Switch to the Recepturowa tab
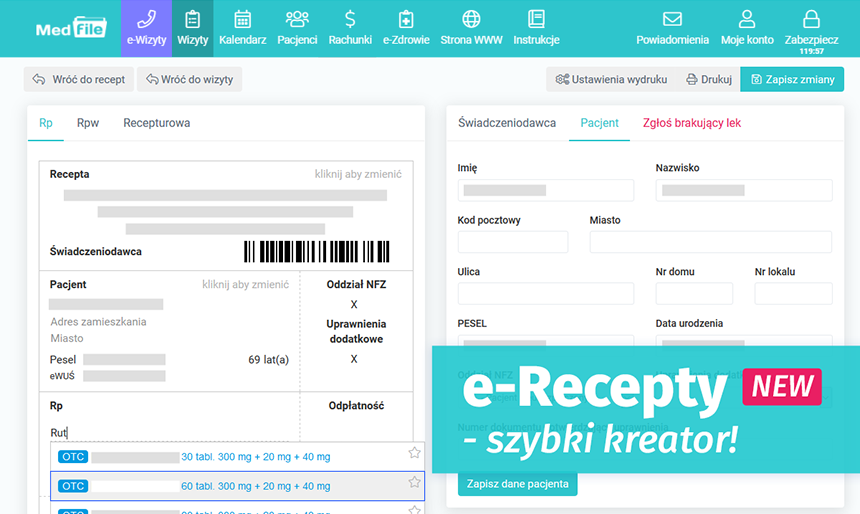The height and width of the screenshot is (514, 860). coord(156,123)
